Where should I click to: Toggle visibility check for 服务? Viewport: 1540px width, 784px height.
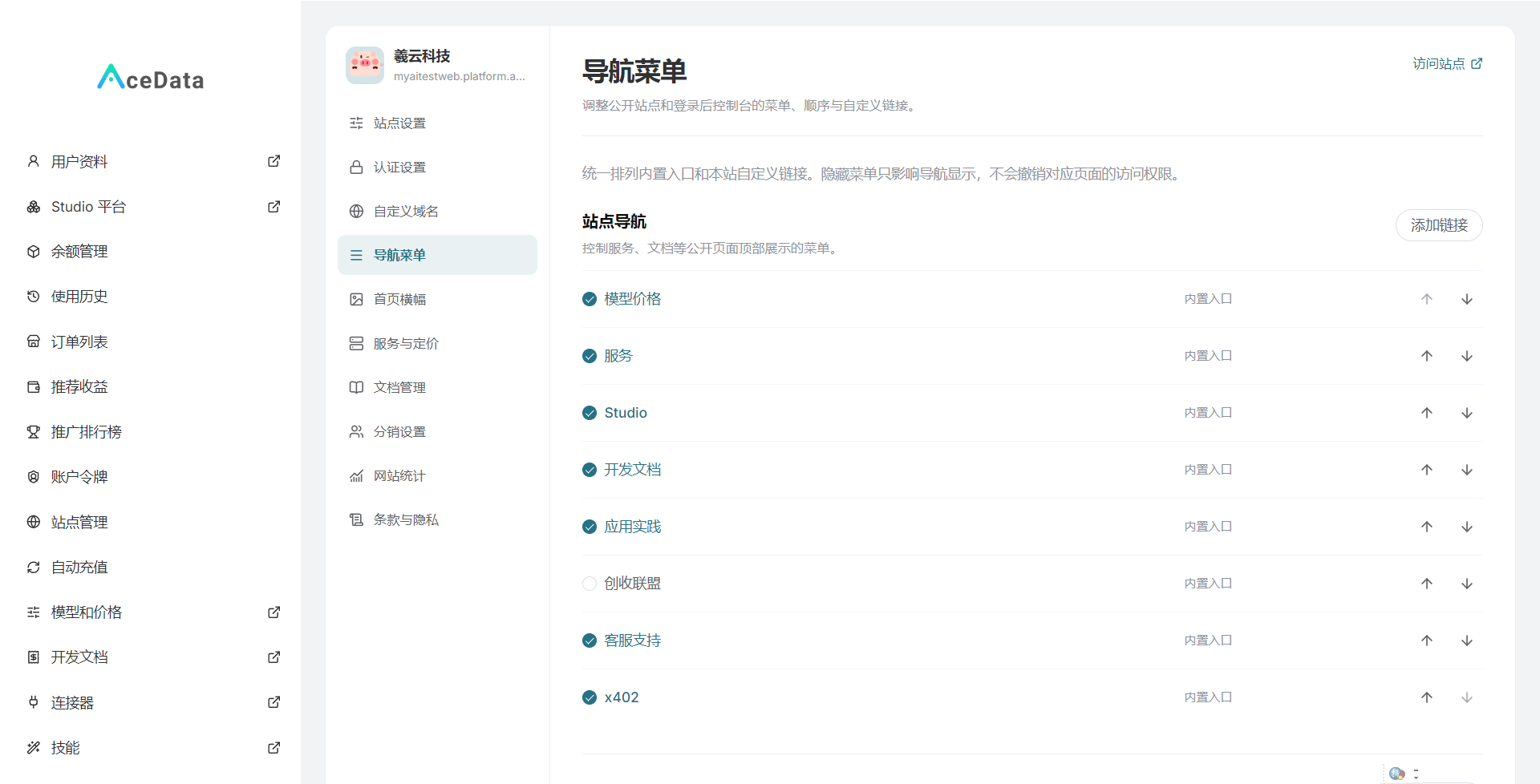(590, 356)
